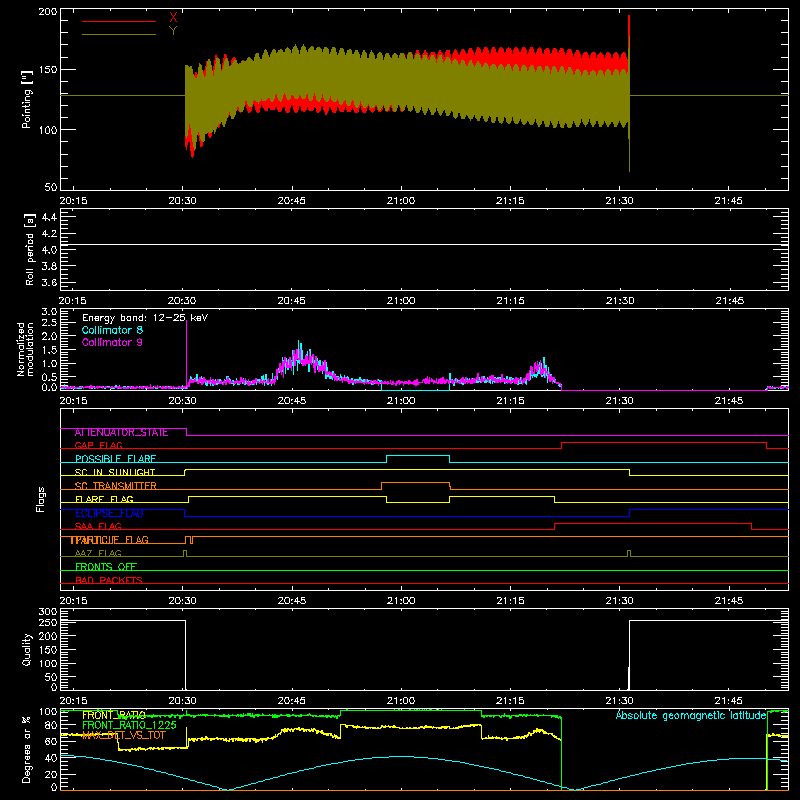This screenshot has width=800, height=800.
Task: Click the 3.0 tick on modulation axis
Action: 49,312
